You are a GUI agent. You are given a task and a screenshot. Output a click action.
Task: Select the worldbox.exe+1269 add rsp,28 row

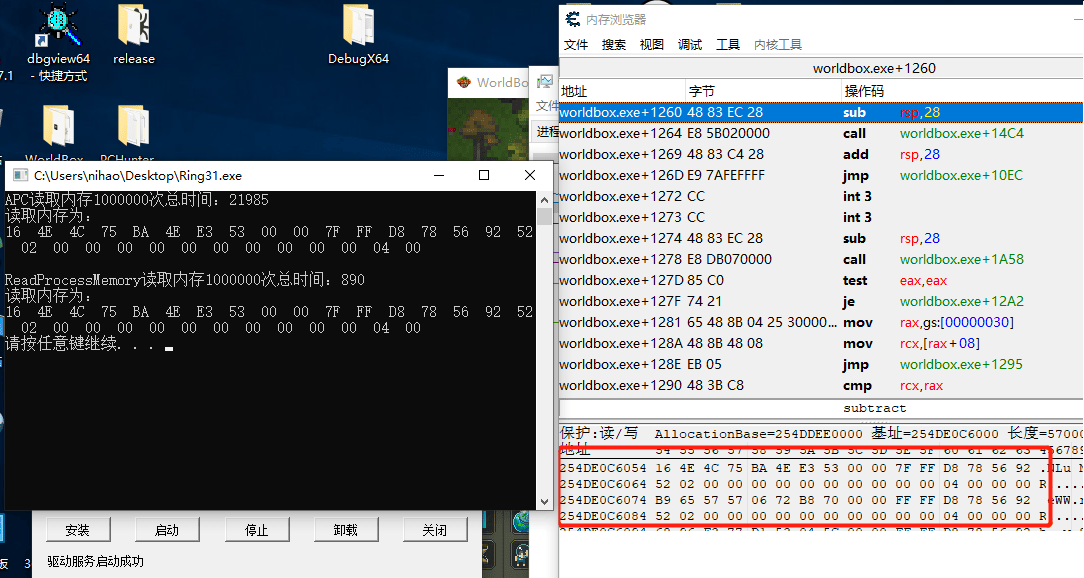[x=821, y=154]
